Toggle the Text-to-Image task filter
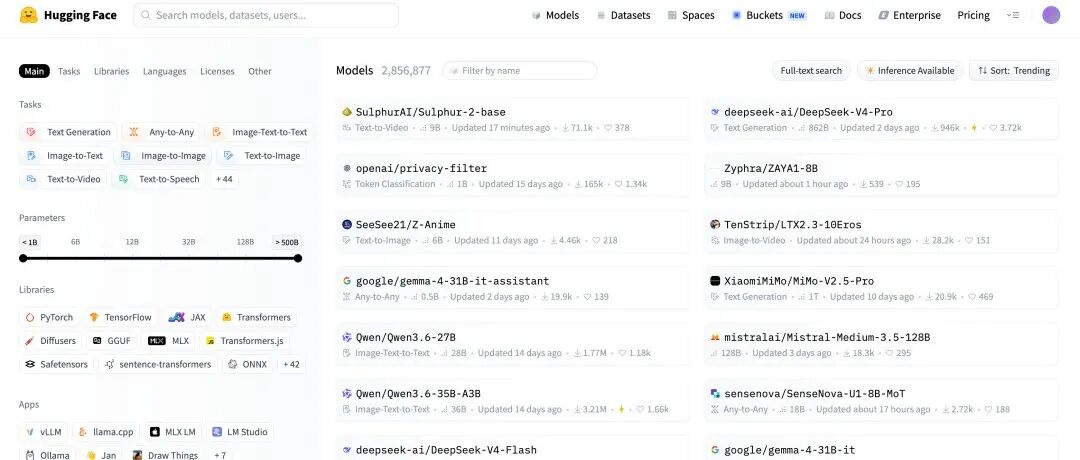This screenshot has height=460, width=1080. [262, 156]
